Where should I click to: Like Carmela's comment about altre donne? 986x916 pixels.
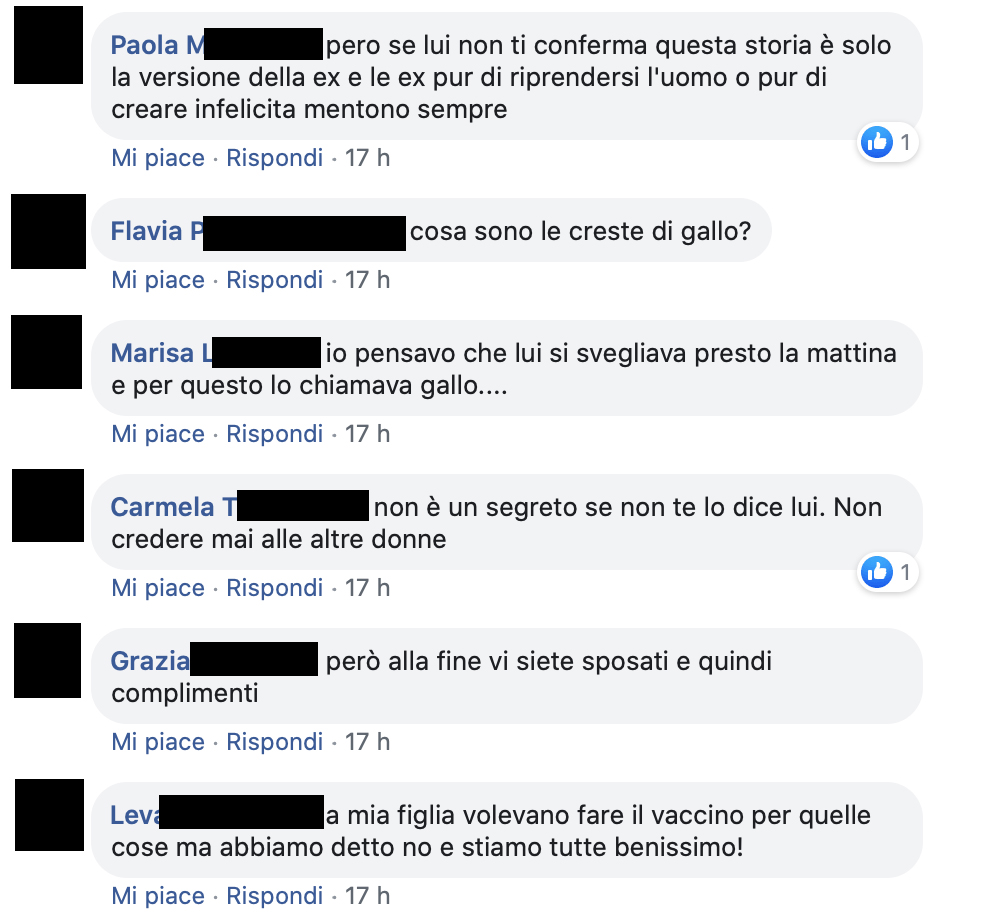(x=158, y=588)
